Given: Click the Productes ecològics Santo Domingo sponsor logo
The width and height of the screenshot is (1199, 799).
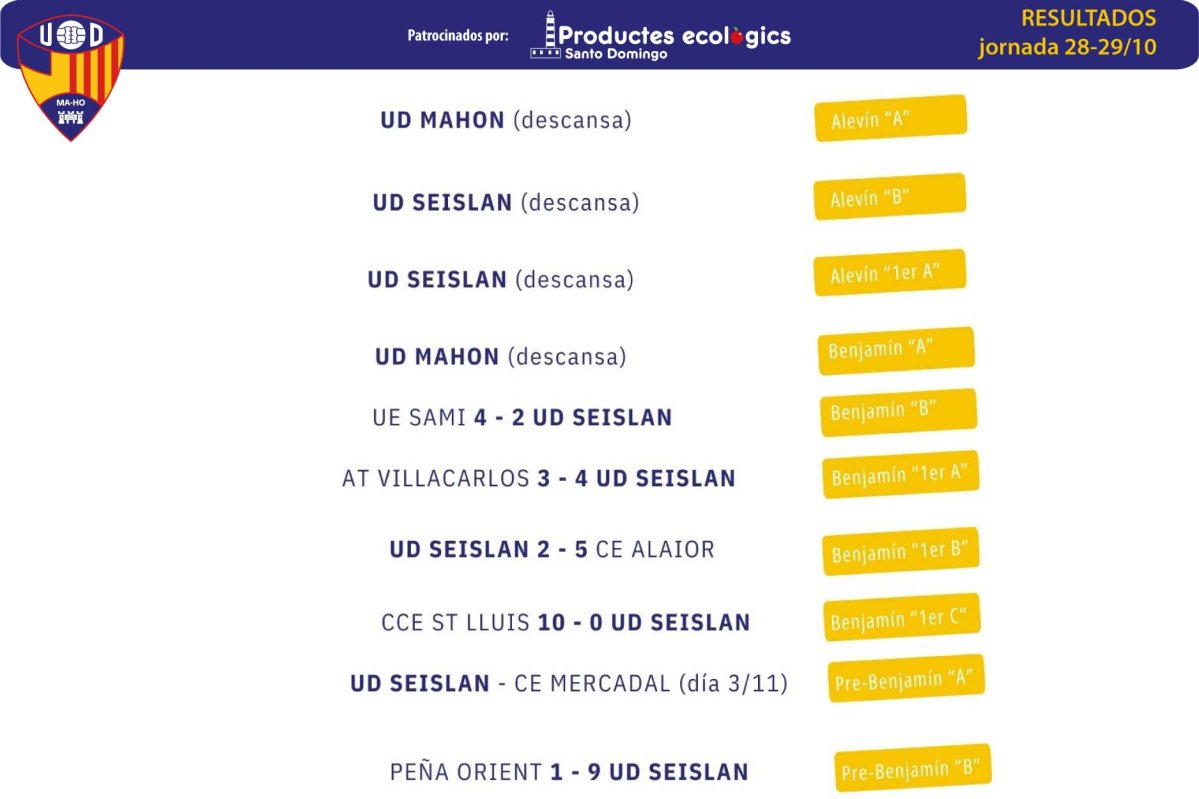Looking at the screenshot, I should tap(661, 36).
